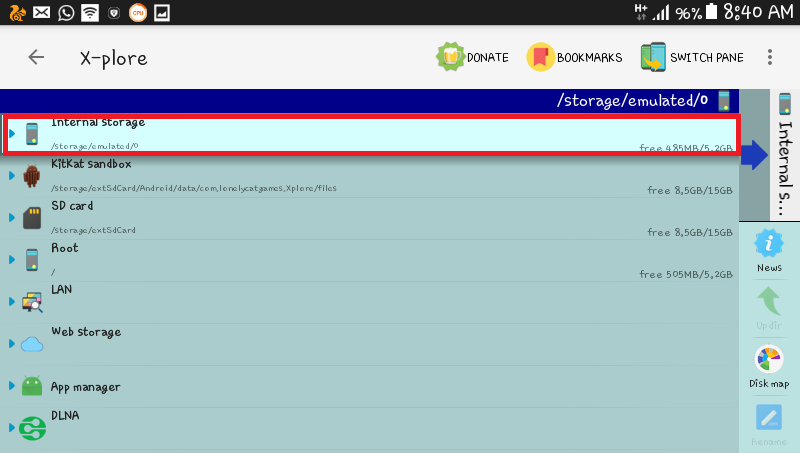Screen dimensions: 800x453
Task: Select the Root device icon
Action: coord(32,260)
